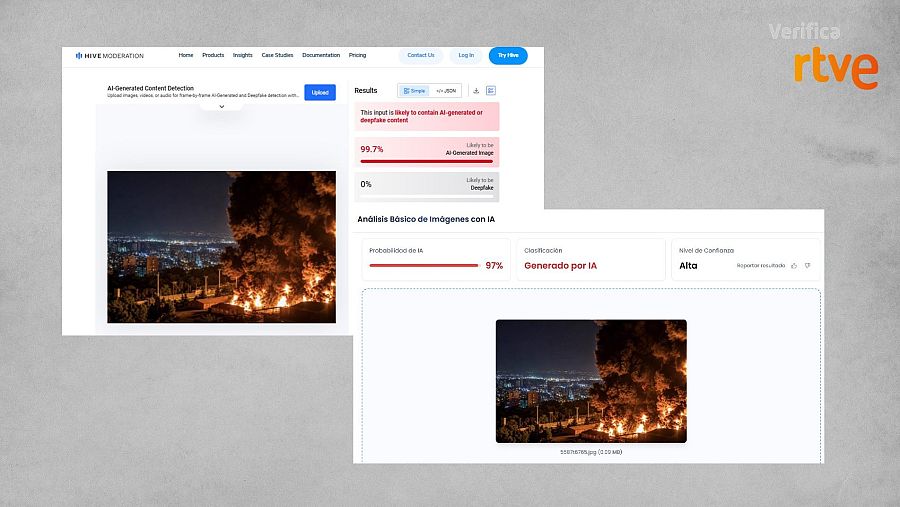Click the Log In button
The width and height of the screenshot is (900, 507).
[x=466, y=56]
